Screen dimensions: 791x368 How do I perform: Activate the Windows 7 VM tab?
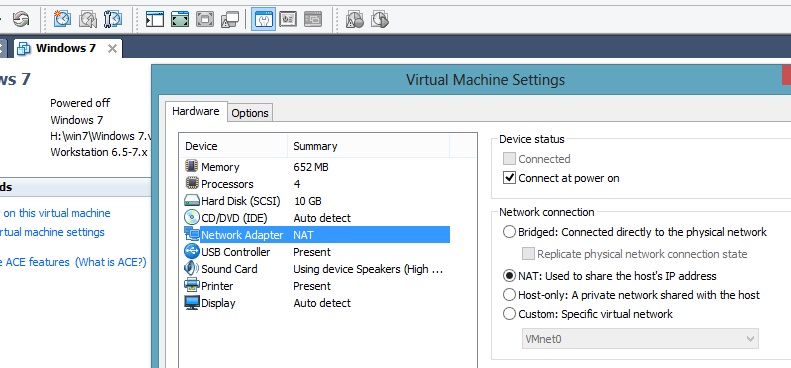(68, 48)
